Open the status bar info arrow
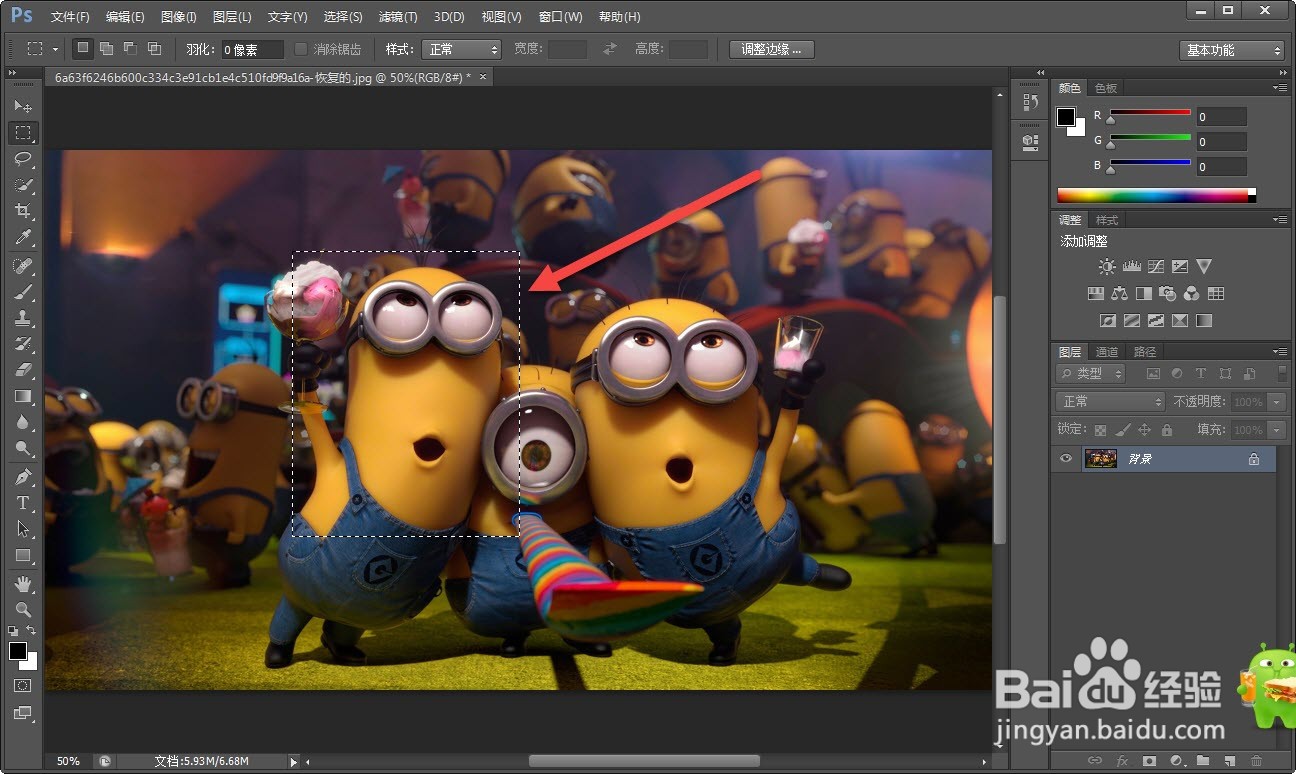The image size is (1296, 774). pyautogui.click(x=293, y=762)
